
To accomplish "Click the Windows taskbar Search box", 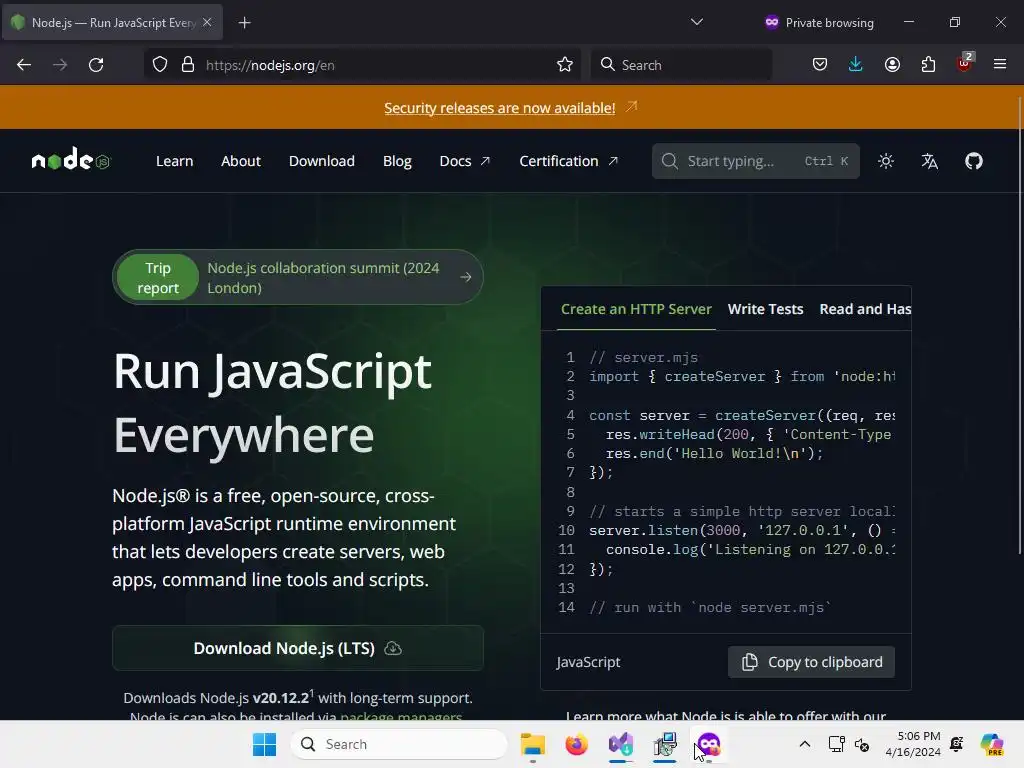I will pos(398,744).
